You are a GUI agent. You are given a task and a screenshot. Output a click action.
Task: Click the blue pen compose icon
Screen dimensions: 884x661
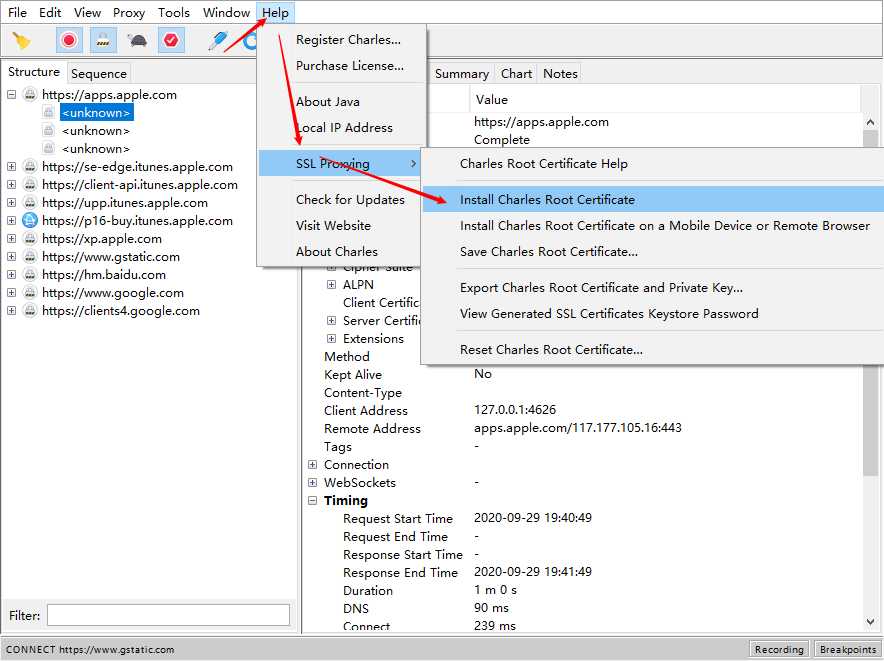click(218, 41)
